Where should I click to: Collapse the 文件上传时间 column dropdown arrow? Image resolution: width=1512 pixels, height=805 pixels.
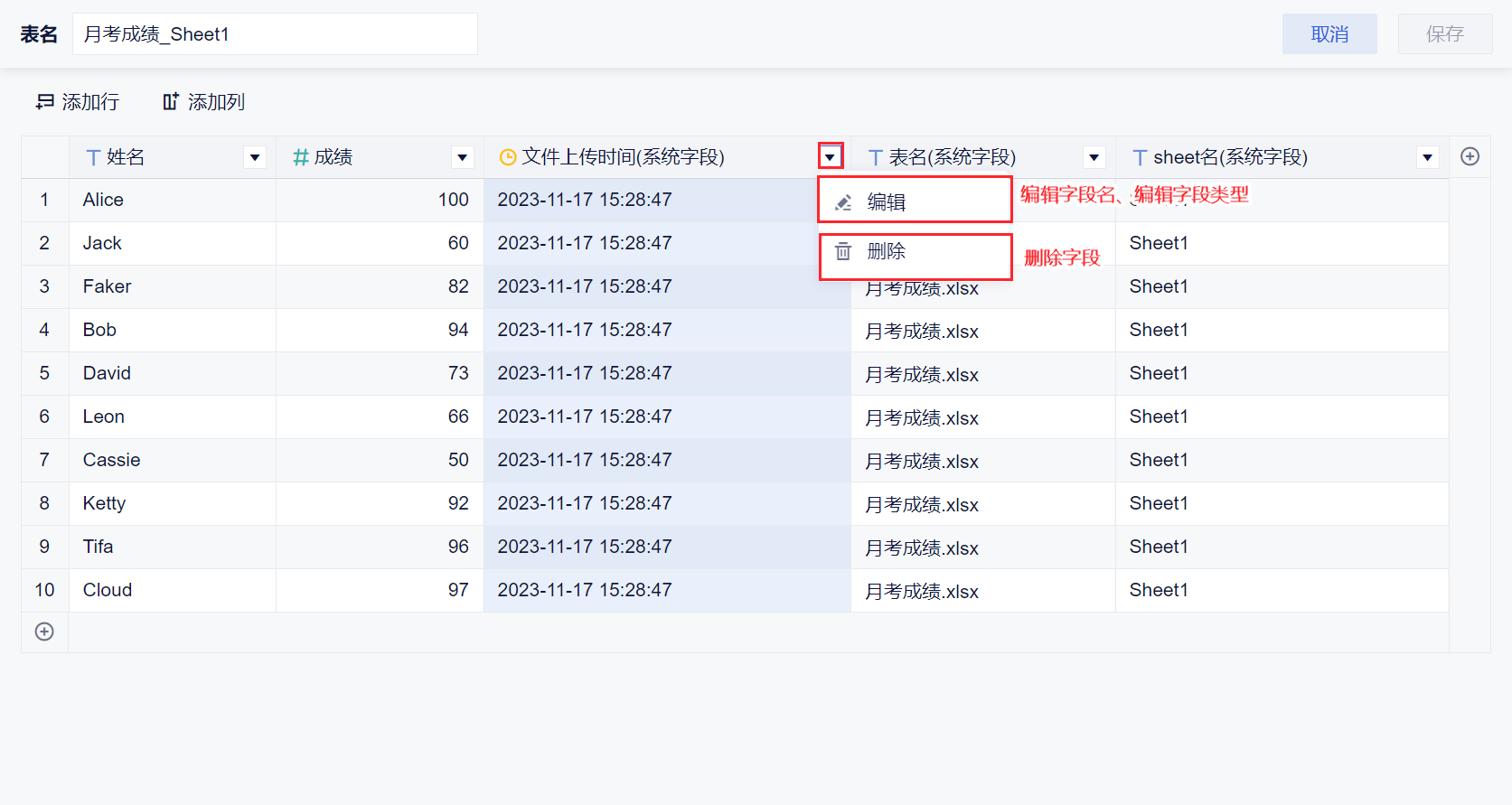(830, 156)
